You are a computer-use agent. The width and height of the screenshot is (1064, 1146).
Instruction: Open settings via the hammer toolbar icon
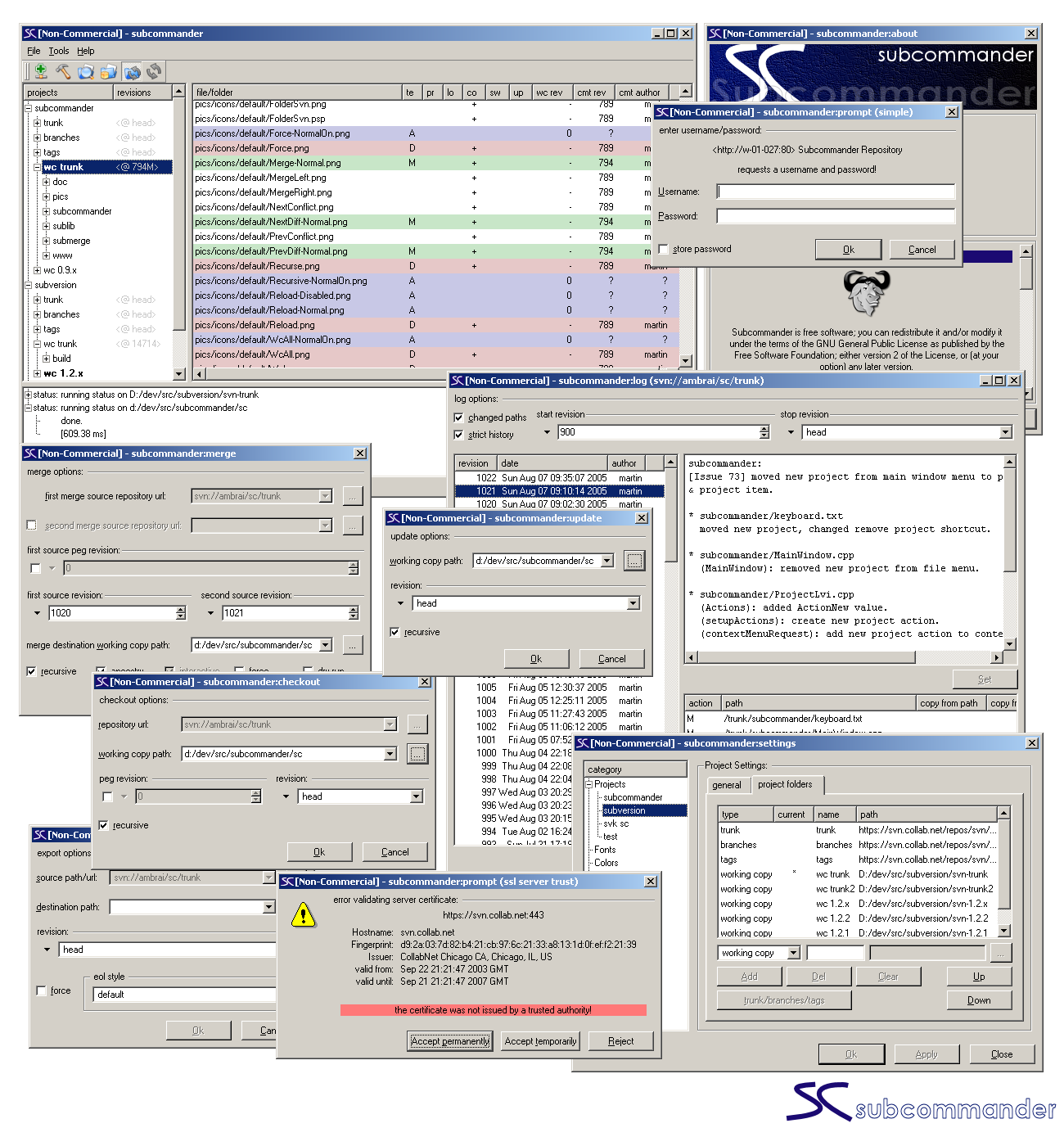(63, 71)
